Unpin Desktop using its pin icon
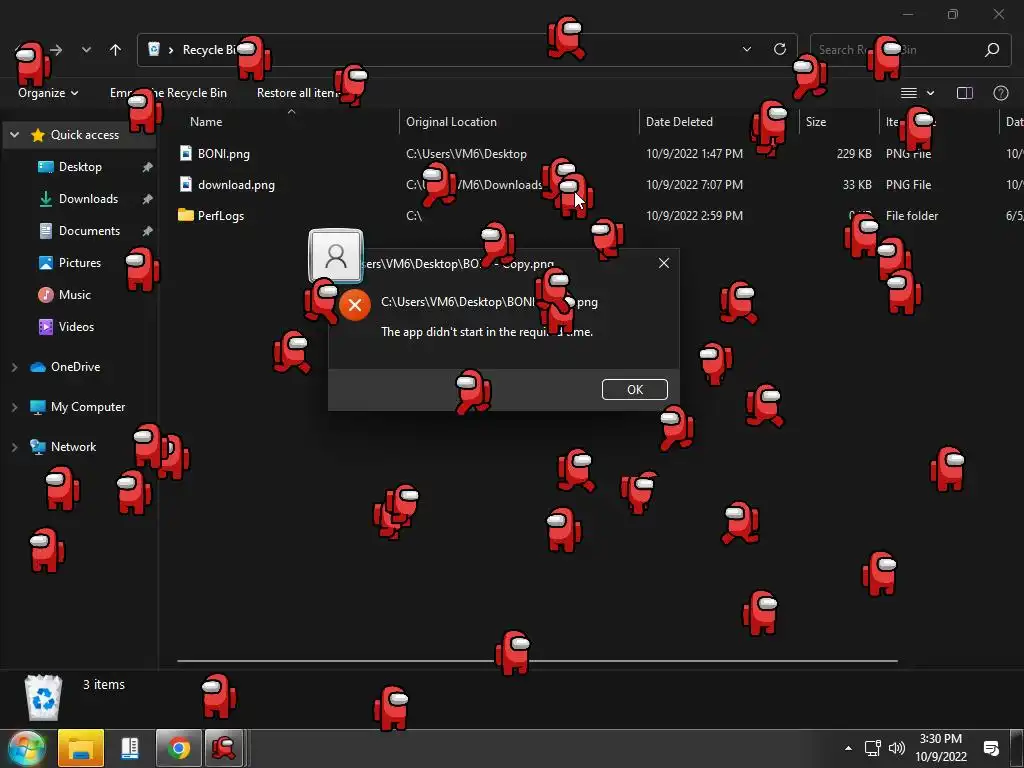 tap(148, 167)
